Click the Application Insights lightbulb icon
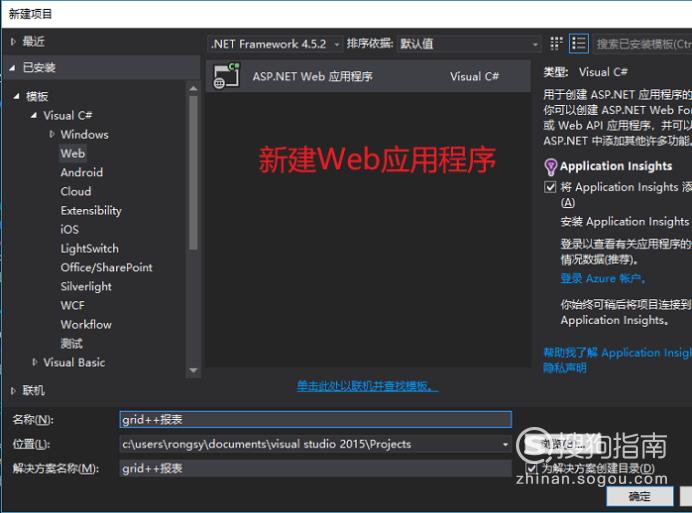Screen dimensions: 692x513 click(x=550, y=167)
